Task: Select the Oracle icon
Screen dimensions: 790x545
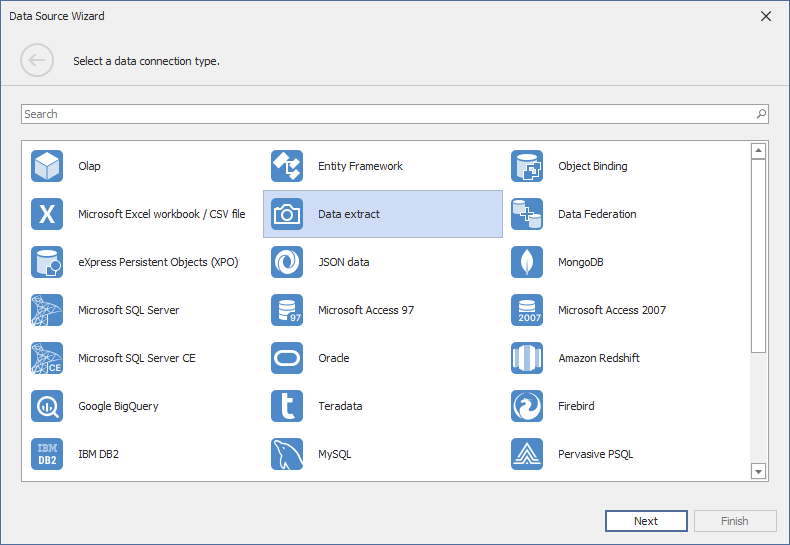Action: 287,358
